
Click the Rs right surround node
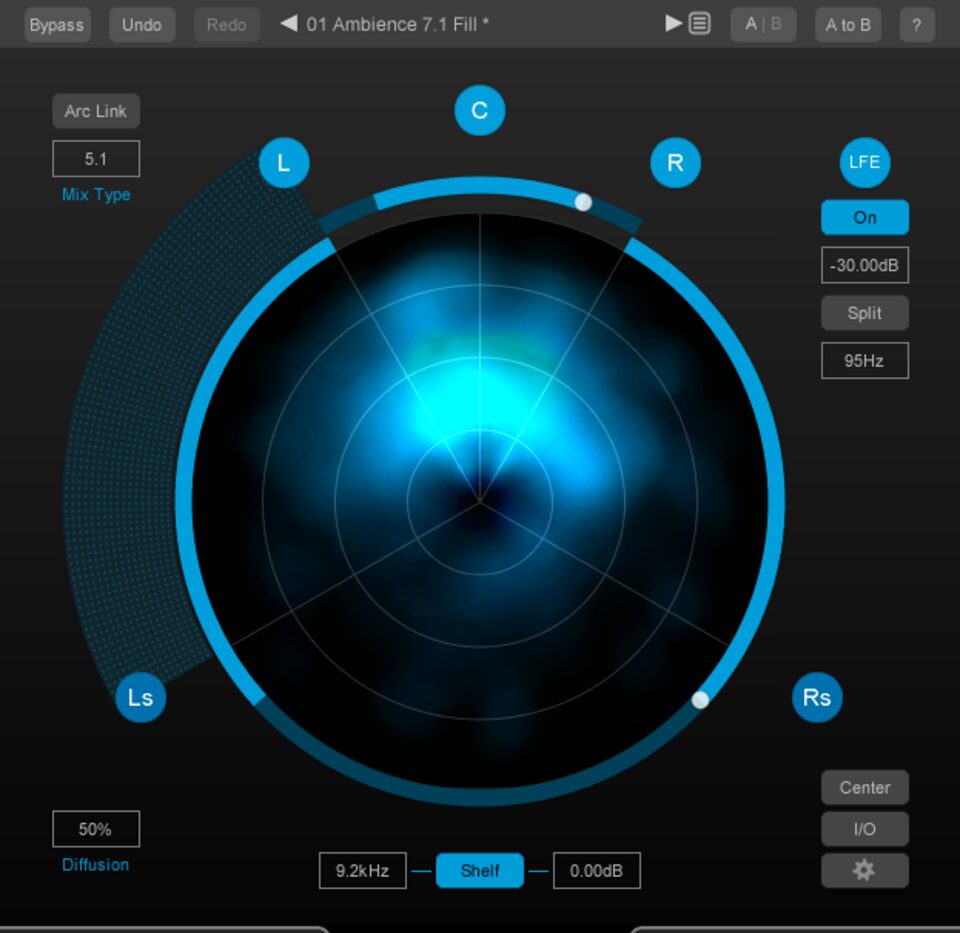pyautogui.click(x=817, y=697)
